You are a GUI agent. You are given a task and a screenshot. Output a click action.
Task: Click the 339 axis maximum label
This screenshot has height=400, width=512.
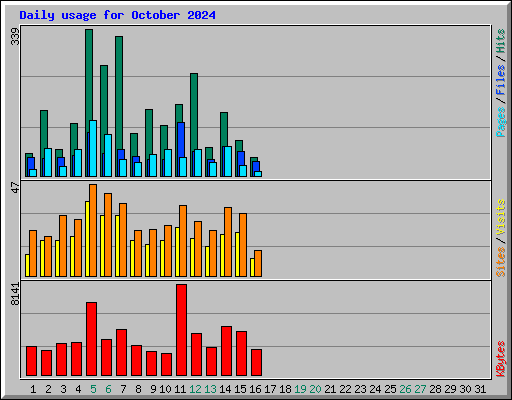(x=15, y=36)
